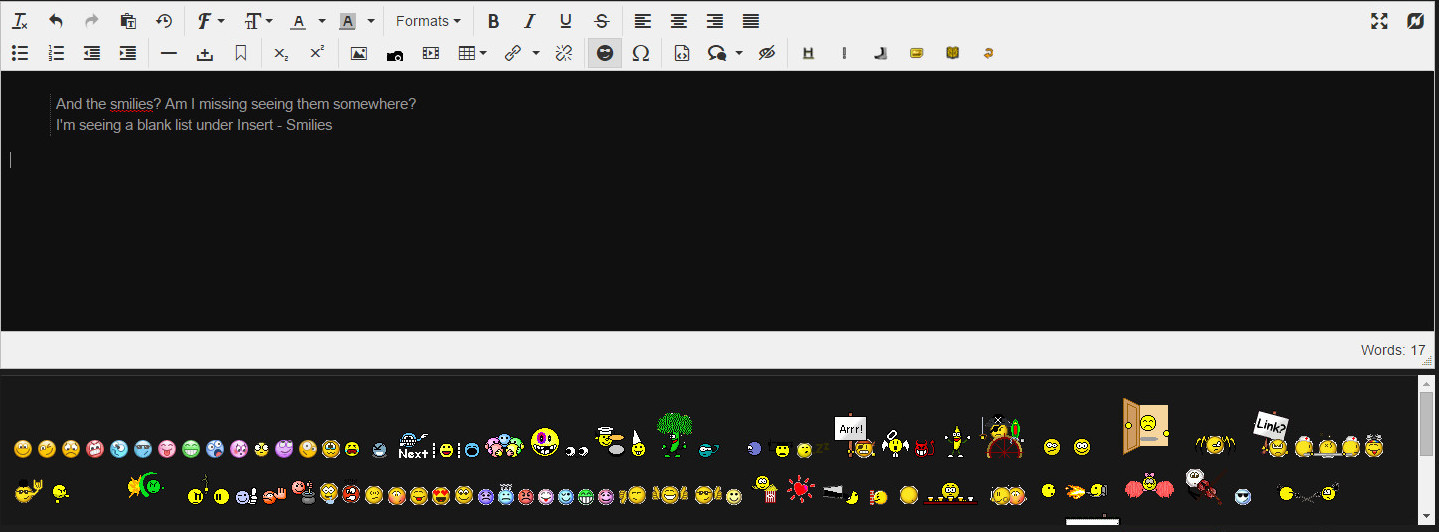
Task: Increase the indent level
Action: pyautogui.click(x=128, y=54)
